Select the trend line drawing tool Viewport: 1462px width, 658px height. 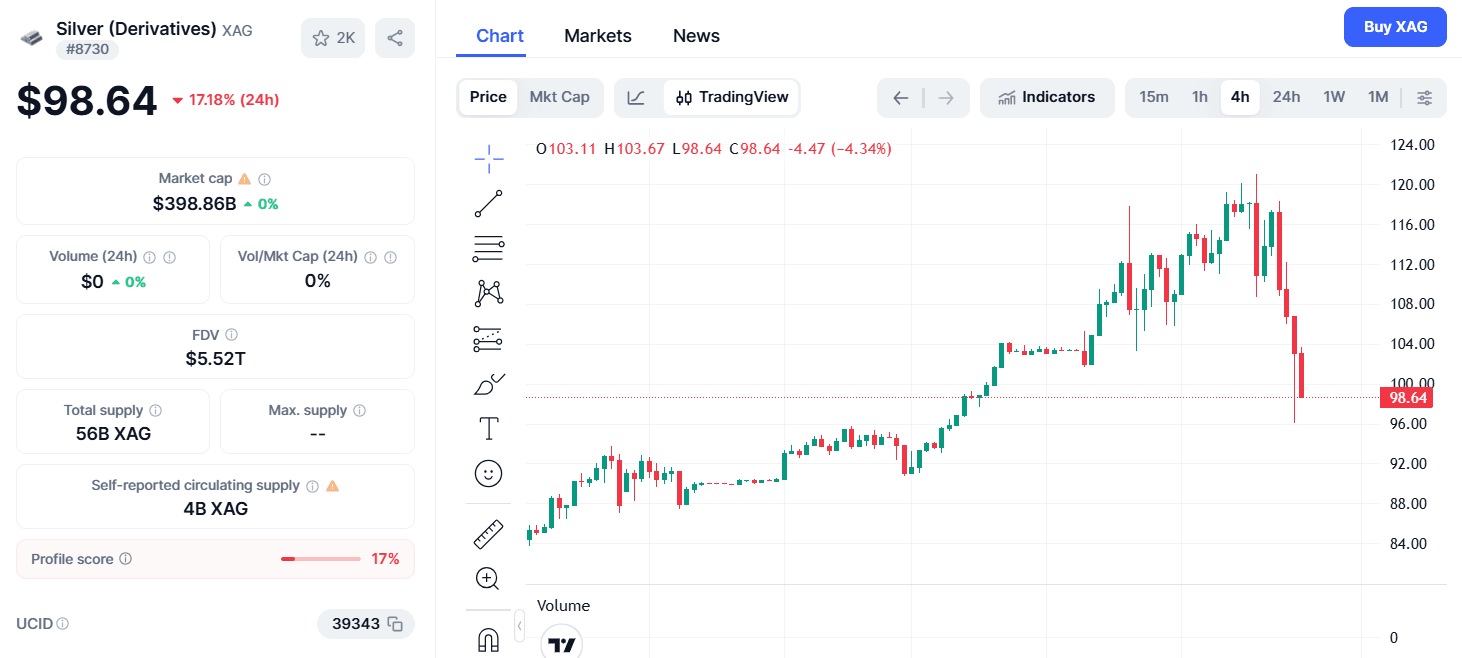[x=488, y=203]
